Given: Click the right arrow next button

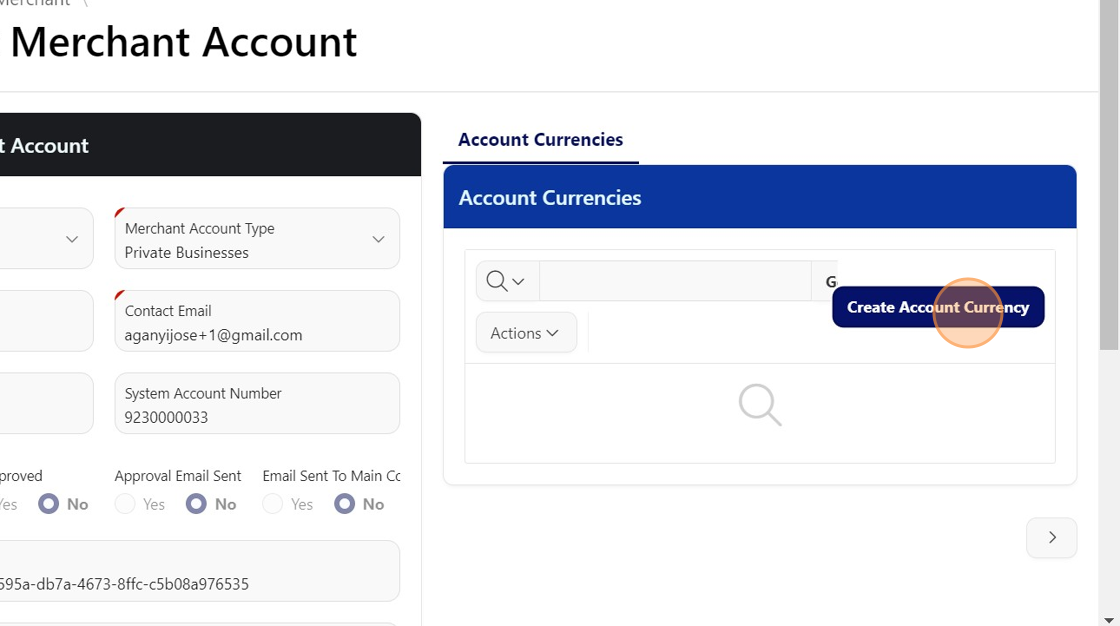Looking at the screenshot, I should click(1051, 538).
